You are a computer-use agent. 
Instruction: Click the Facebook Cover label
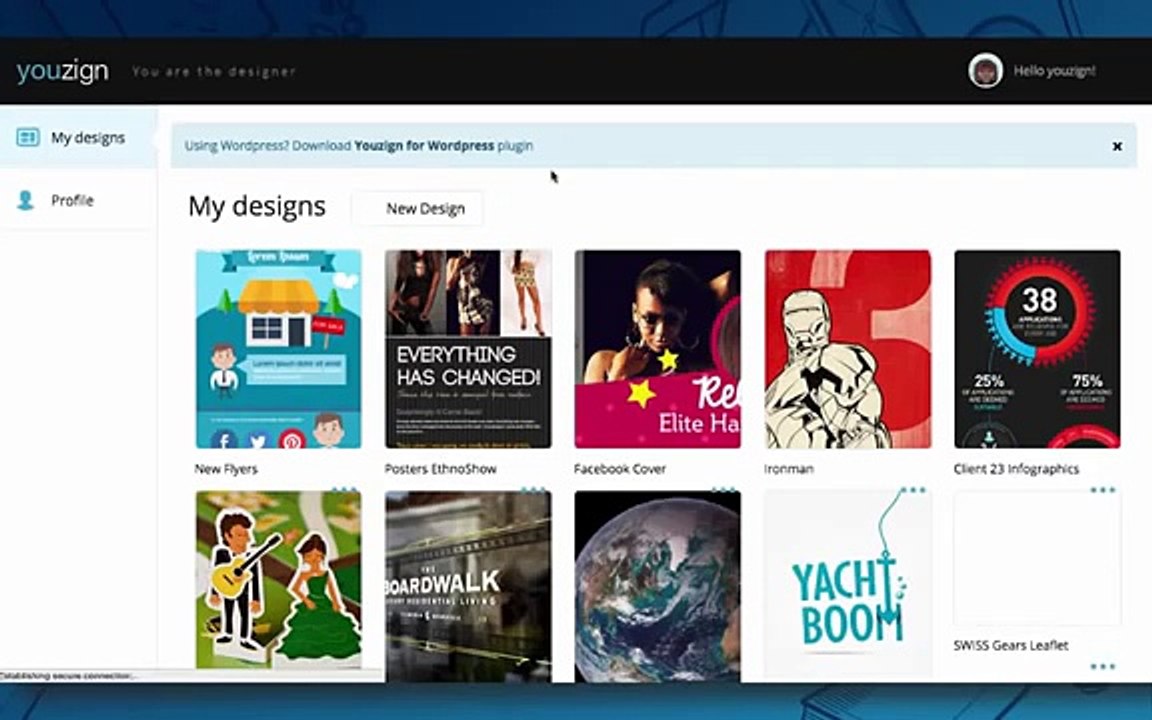(620, 469)
